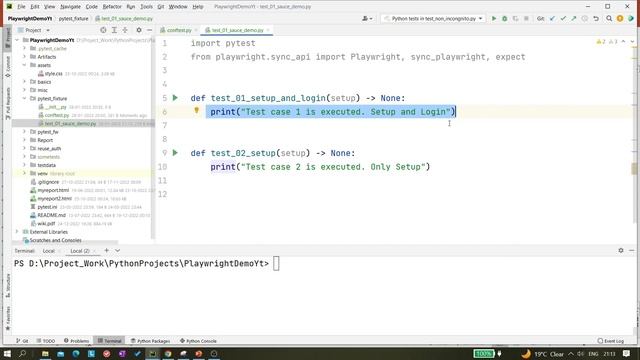Open the Windows Start menu
This screenshot has height=360, width=640.
click(7, 353)
